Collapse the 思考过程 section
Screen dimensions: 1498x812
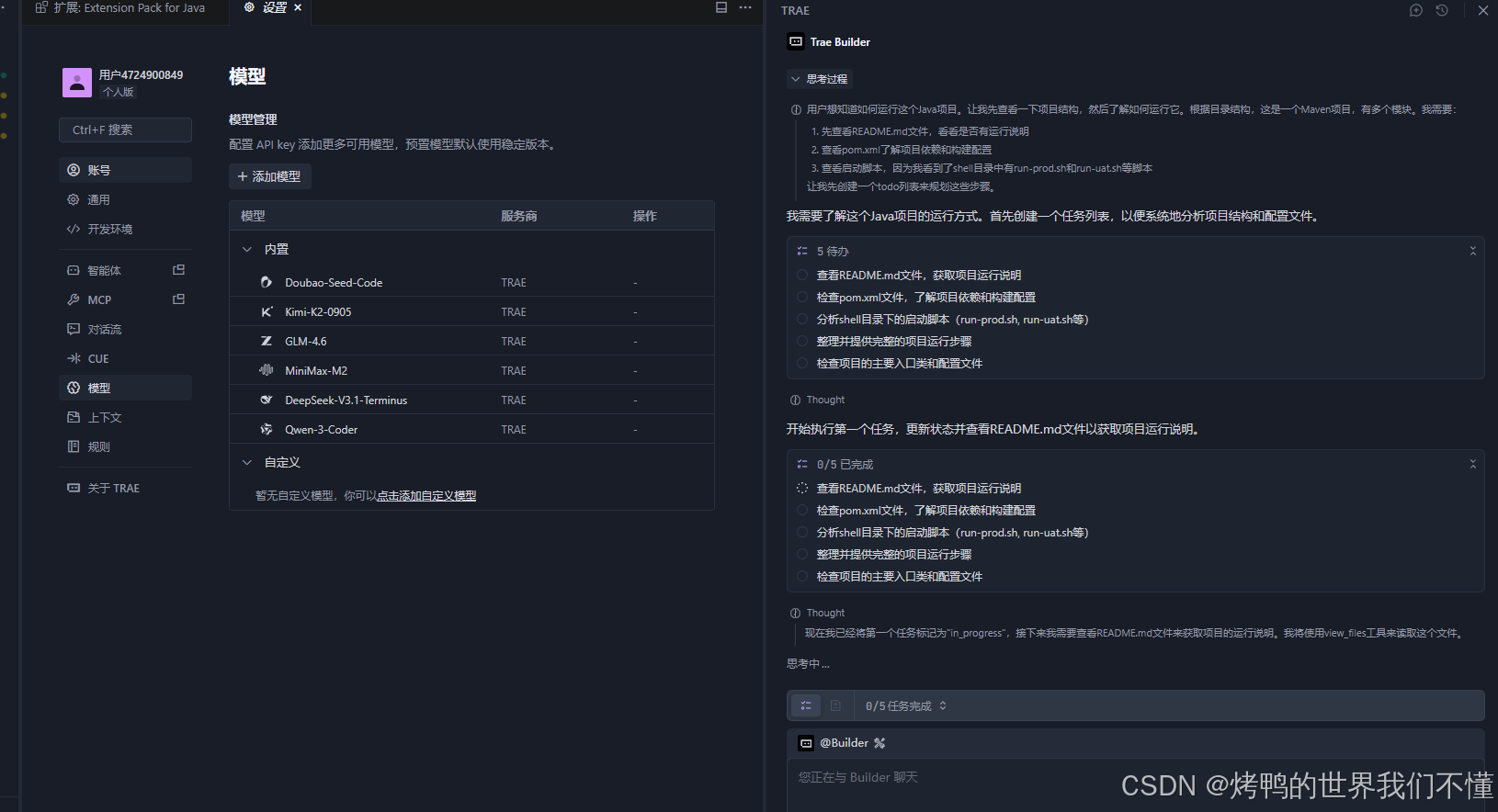(819, 79)
